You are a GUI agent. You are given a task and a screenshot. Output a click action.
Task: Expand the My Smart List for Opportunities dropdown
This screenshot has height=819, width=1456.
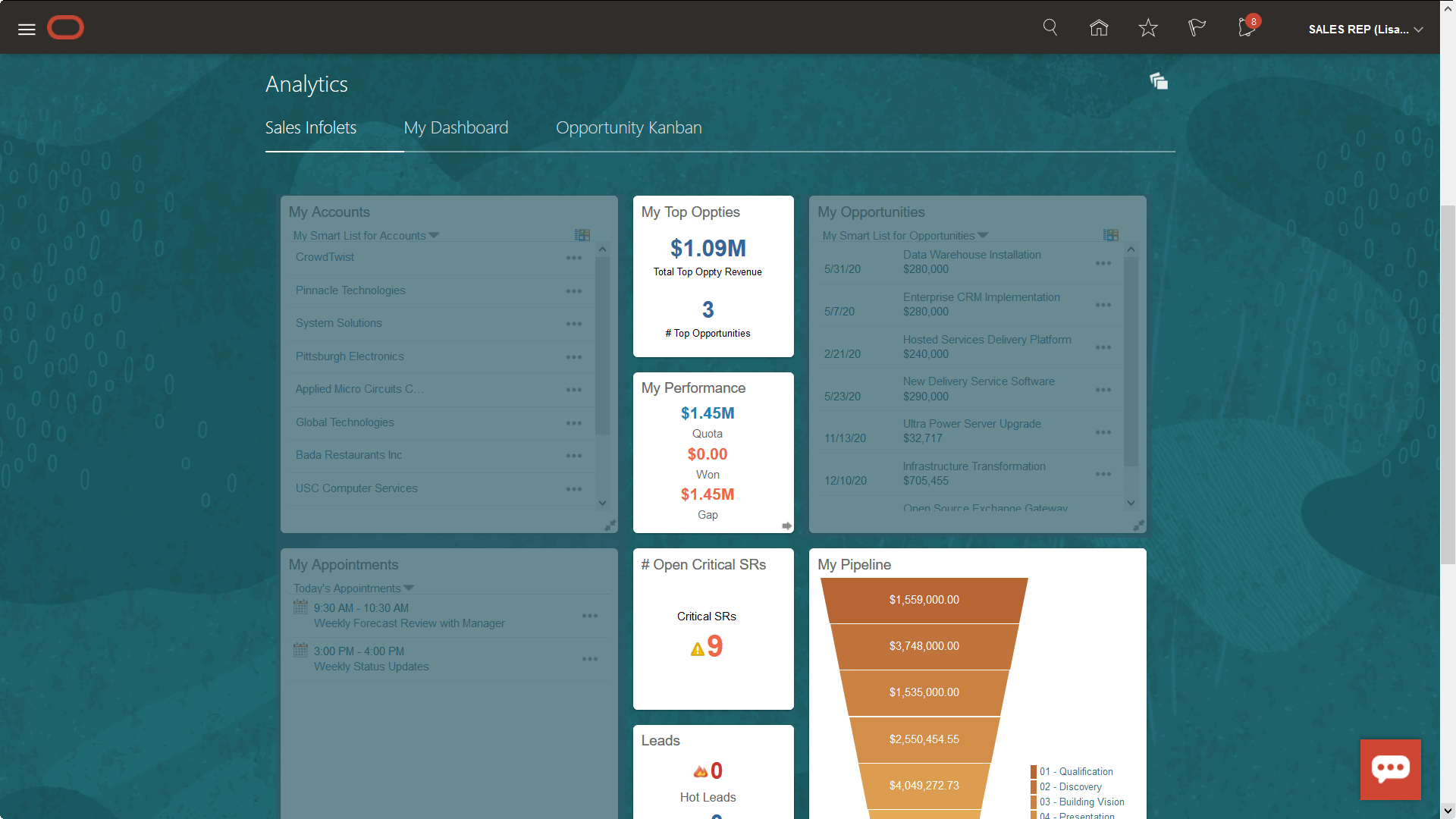[983, 235]
